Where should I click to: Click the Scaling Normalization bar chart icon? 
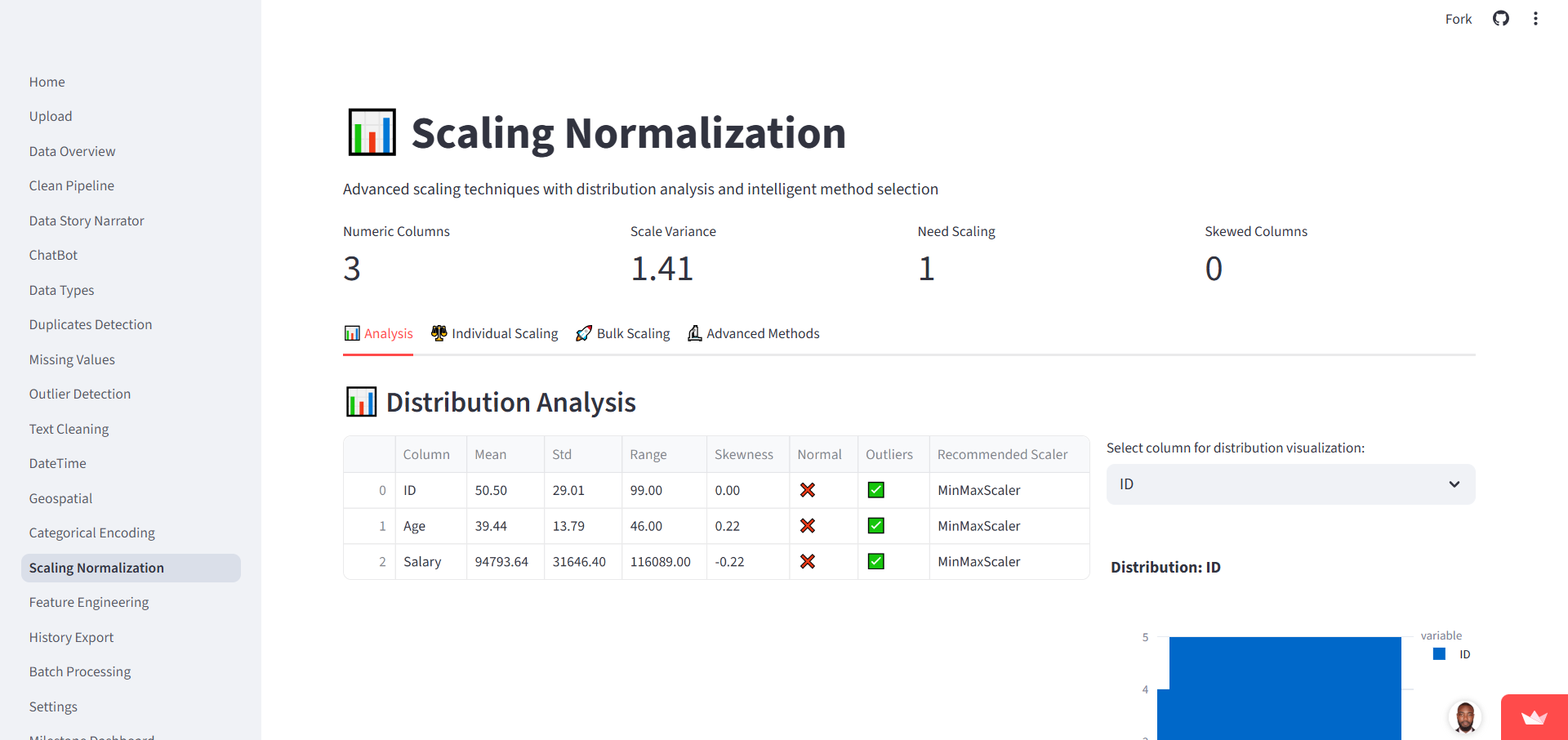pyautogui.click(x=371, y=132)
